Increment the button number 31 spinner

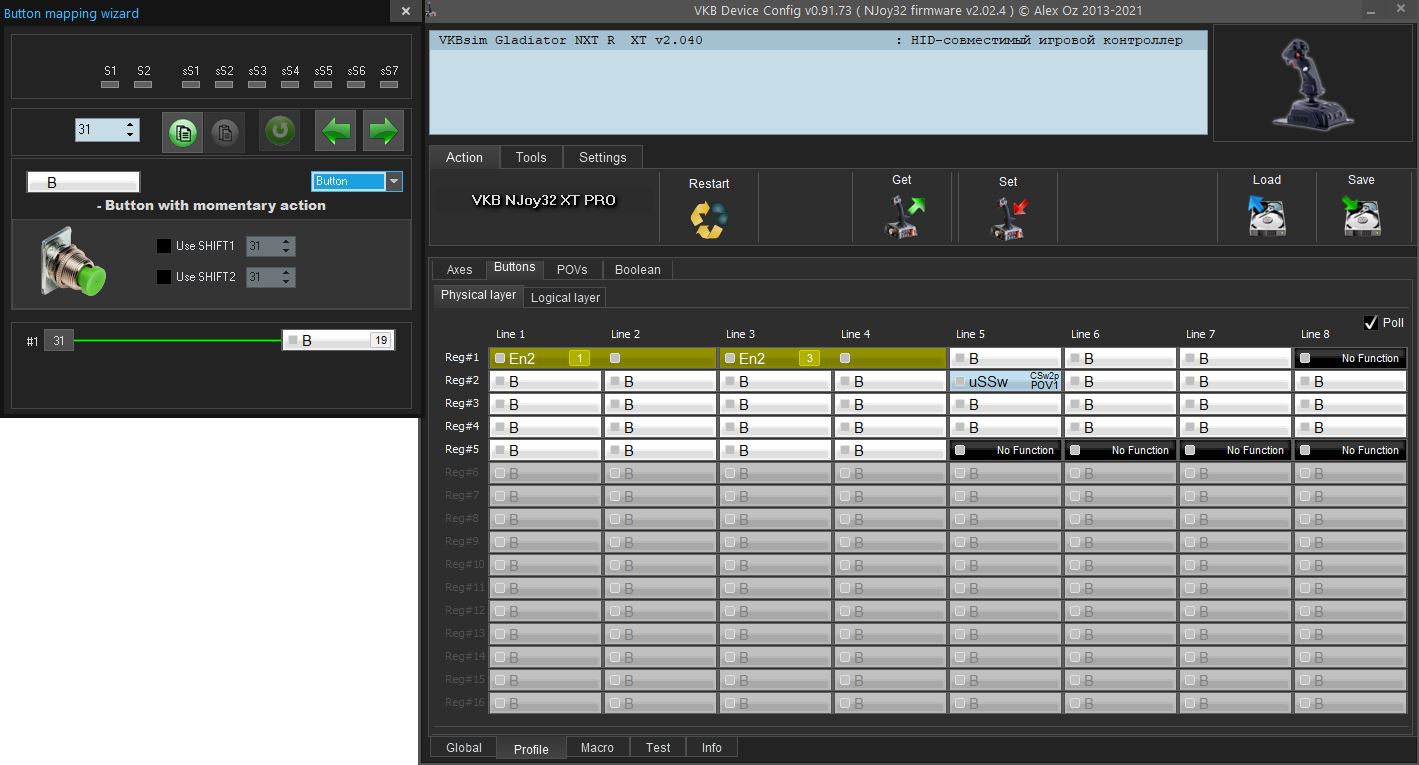(130, 126)
